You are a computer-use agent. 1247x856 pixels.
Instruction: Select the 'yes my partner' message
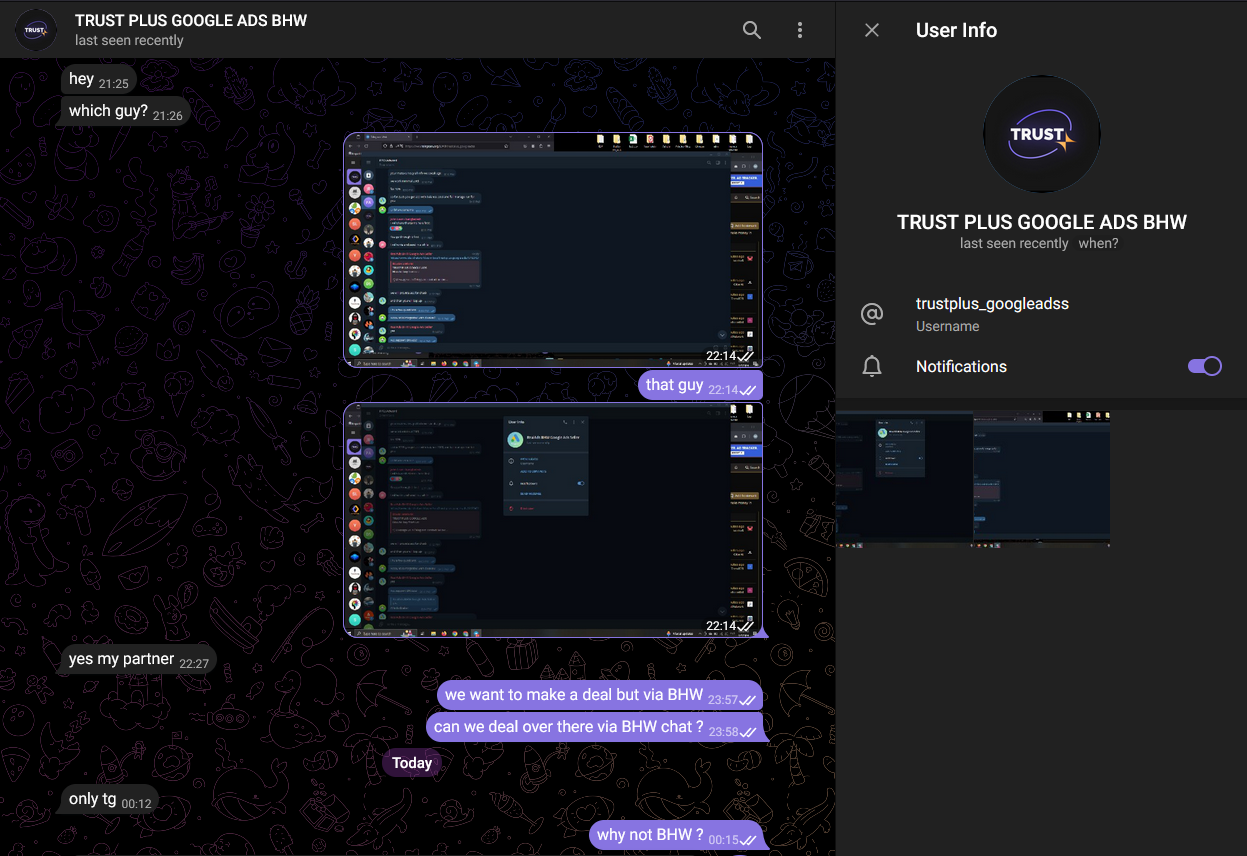click(138, 660)
